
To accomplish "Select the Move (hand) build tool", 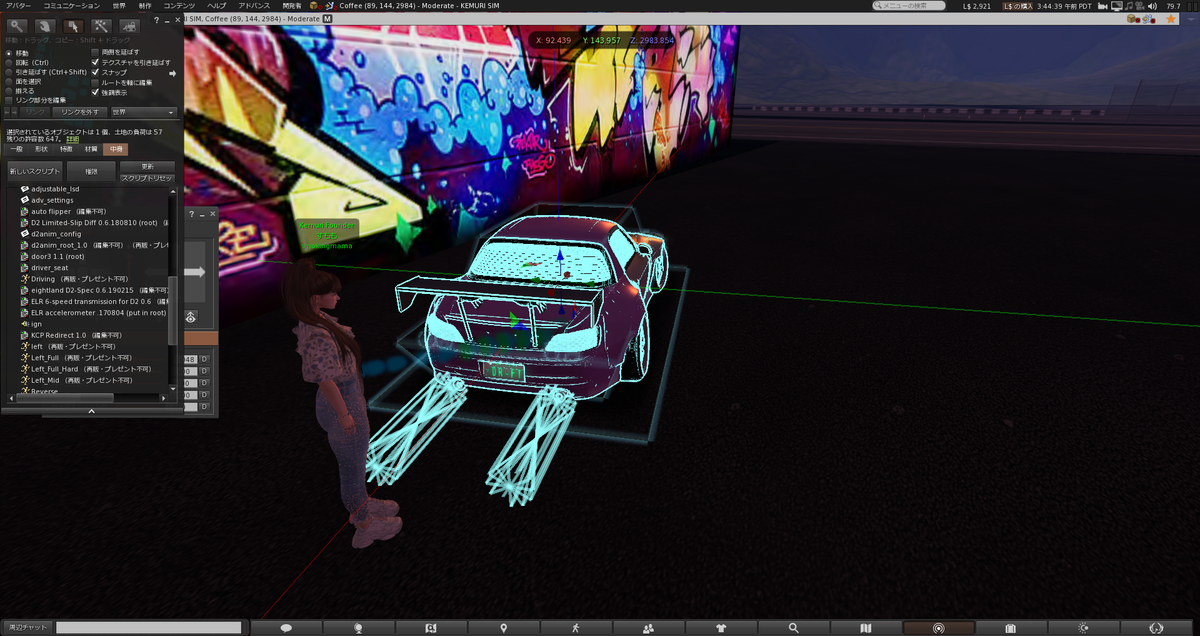I will (46, 25).
